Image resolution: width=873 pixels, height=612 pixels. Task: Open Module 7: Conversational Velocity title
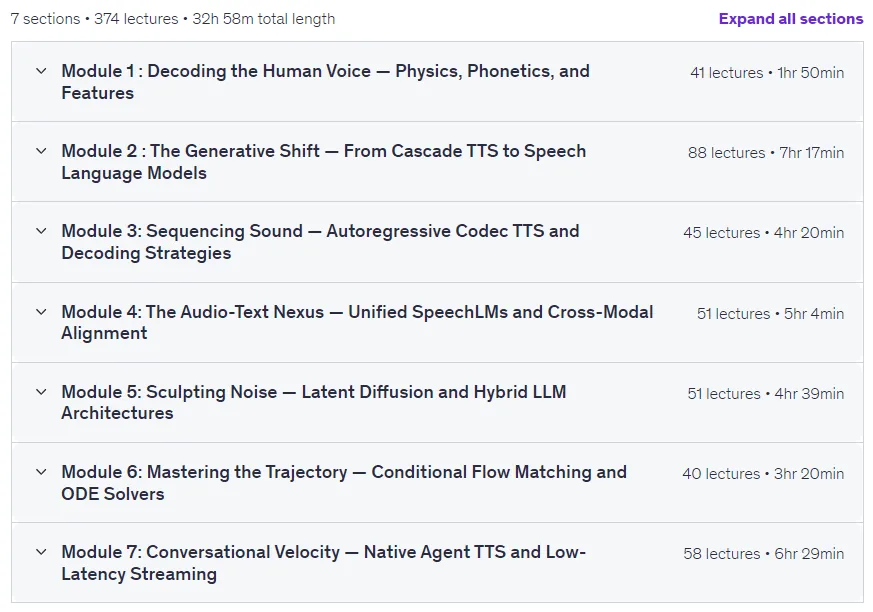[x=323, y=562]
